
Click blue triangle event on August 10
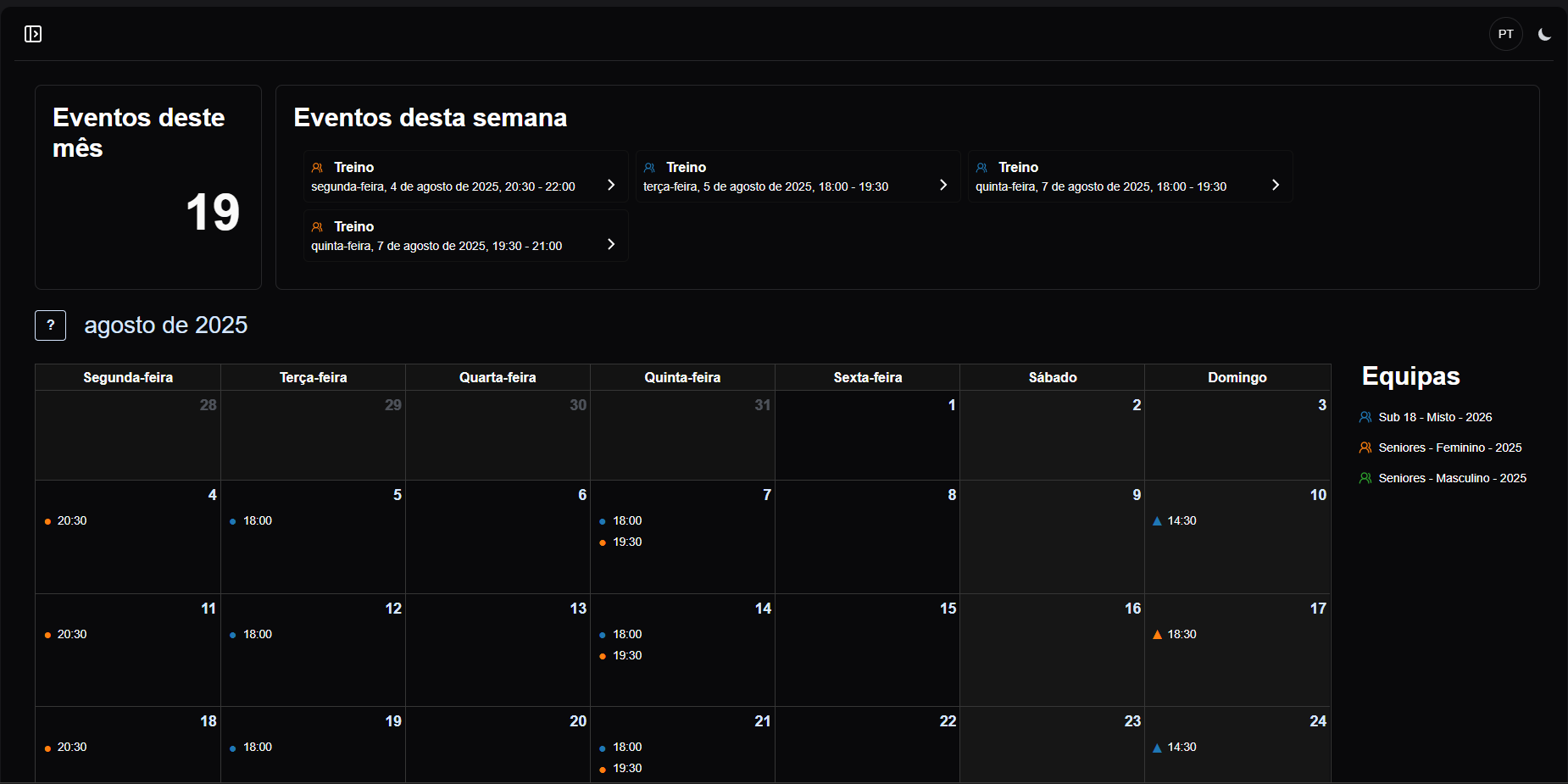[x=1157, y=521]
